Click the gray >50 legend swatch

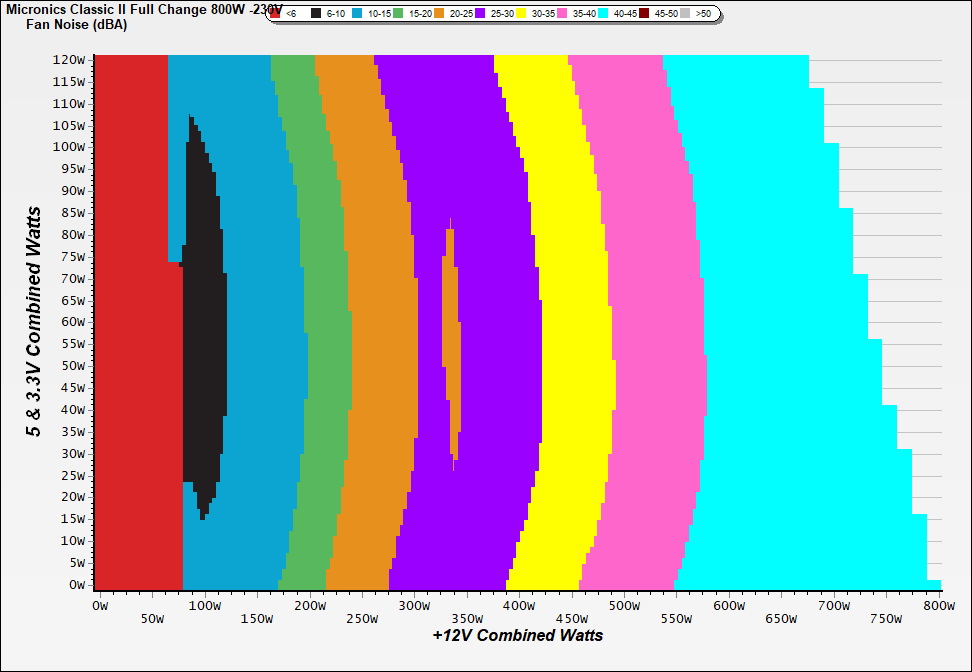tap(685, 14)
